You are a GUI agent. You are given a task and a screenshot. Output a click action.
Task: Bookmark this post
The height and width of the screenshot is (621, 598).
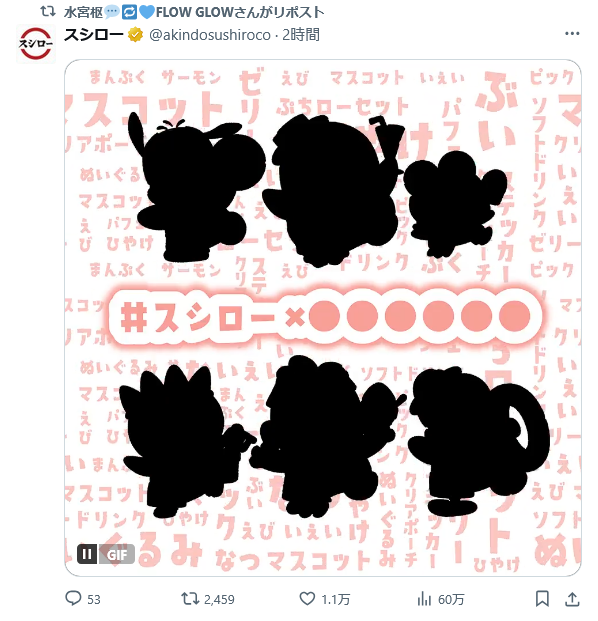click(542, 598)
